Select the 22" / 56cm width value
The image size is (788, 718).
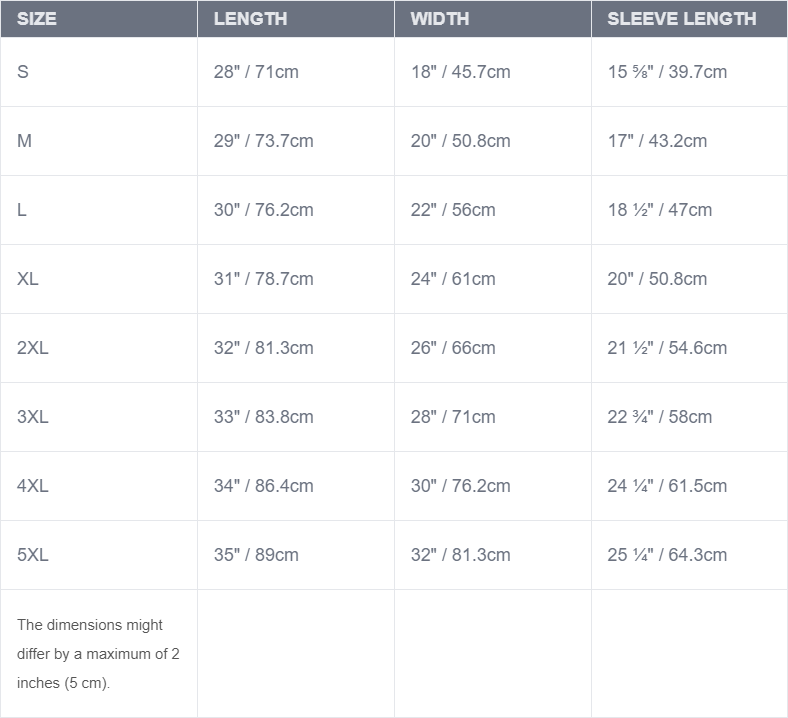click(x=453, y=210)
